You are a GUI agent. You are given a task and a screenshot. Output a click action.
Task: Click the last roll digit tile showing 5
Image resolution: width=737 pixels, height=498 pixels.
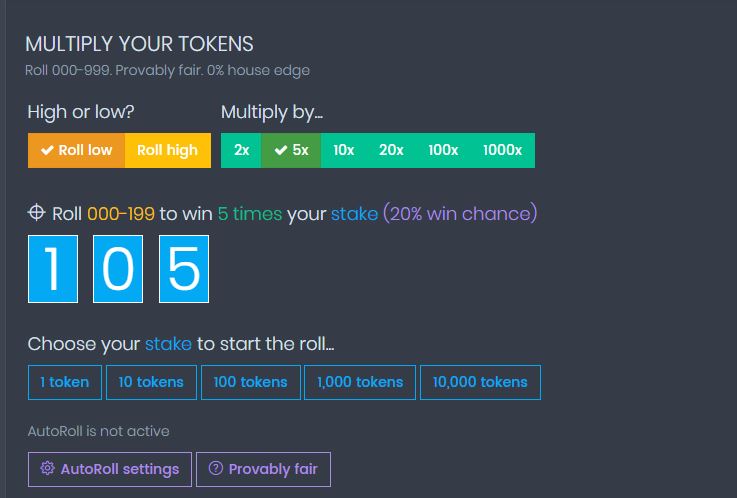(x=184, y=269)
